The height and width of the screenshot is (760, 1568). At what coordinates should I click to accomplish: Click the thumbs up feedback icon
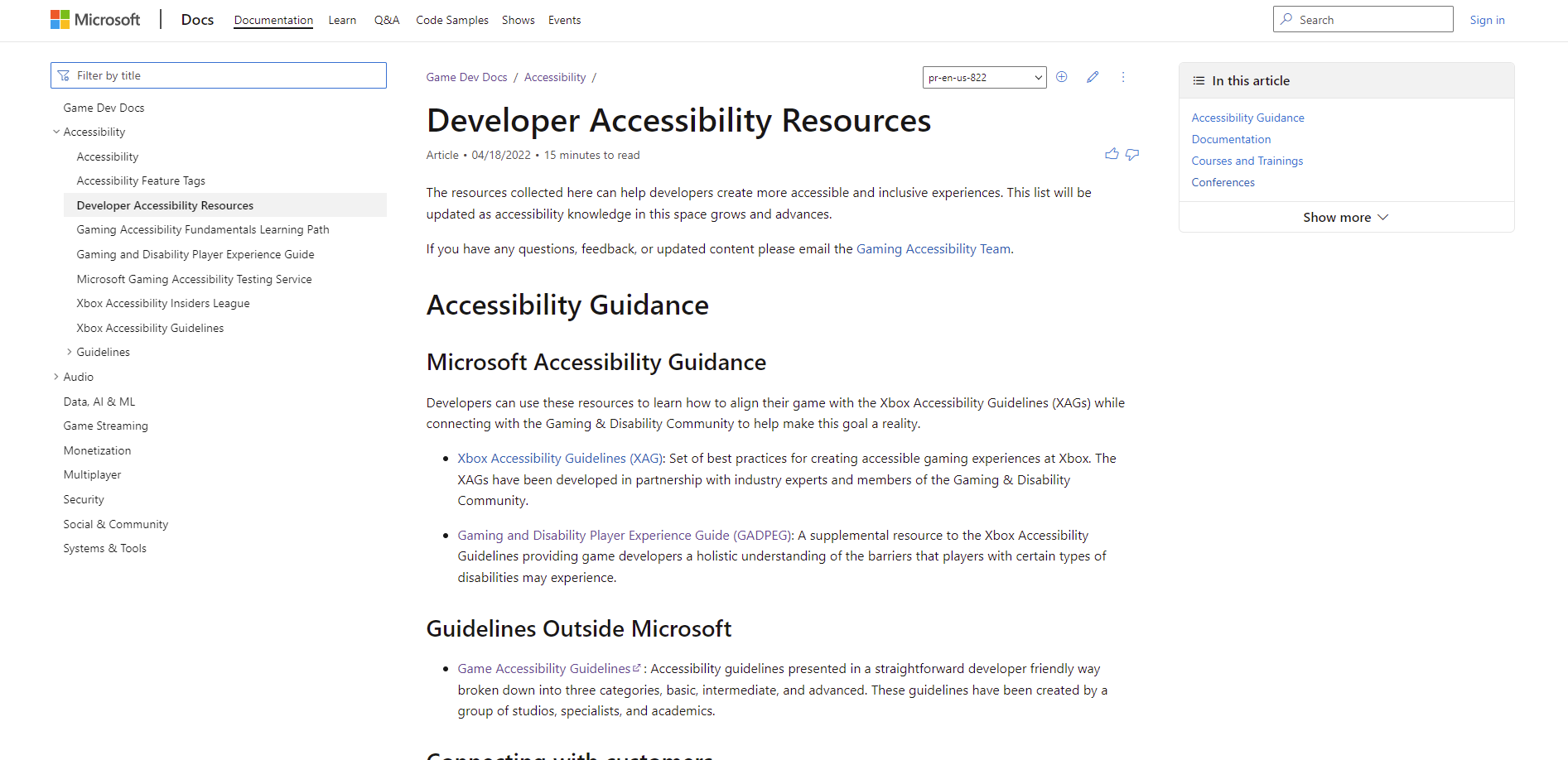coord(1112,154)
